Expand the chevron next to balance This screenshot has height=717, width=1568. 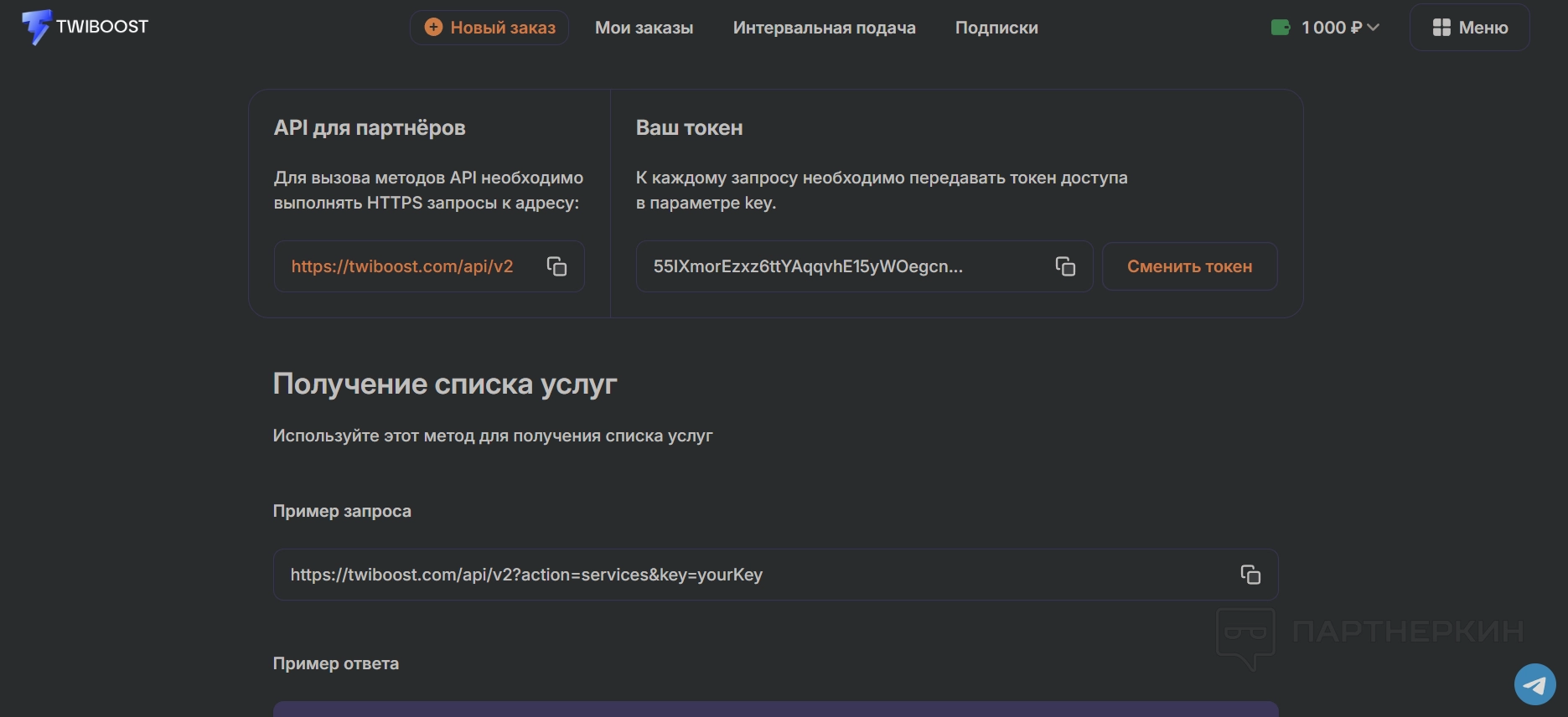click(x=1374, y=28)
